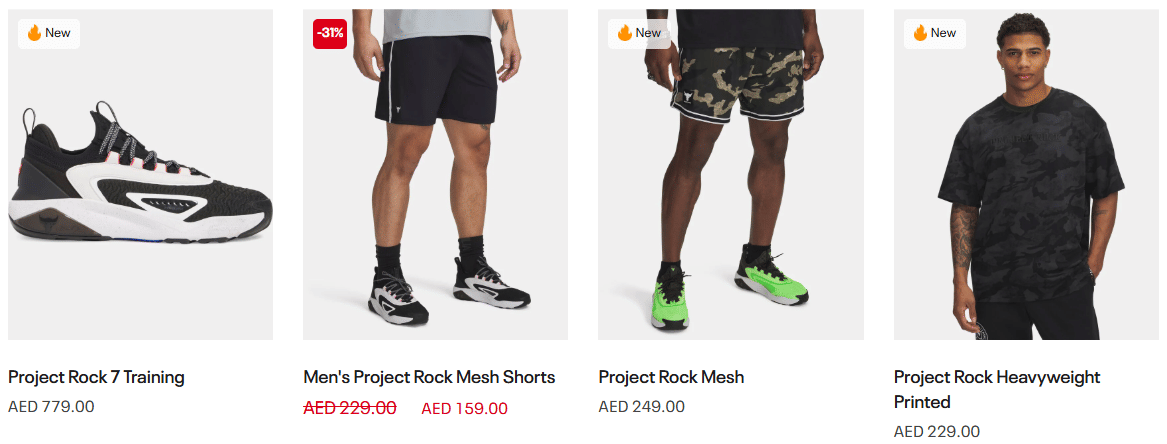Viewport: 1167px width, 444px height.
Task: Open Project Rock 7 Training title link
Action: [x=96, y=377]
